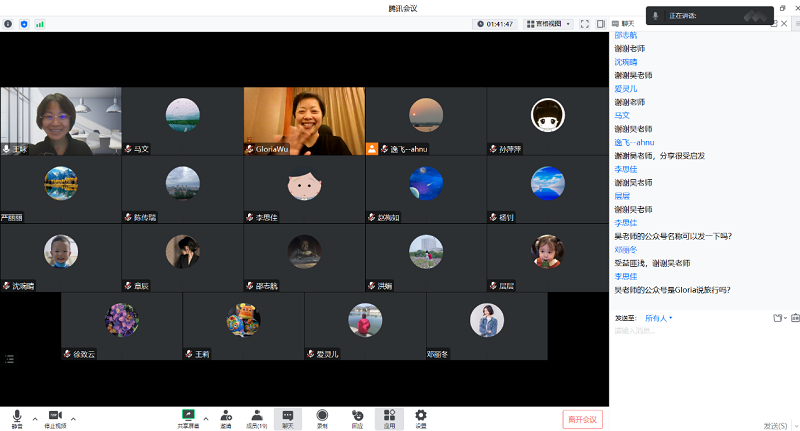Stop video with 停止视频 button

pos(55,417)
